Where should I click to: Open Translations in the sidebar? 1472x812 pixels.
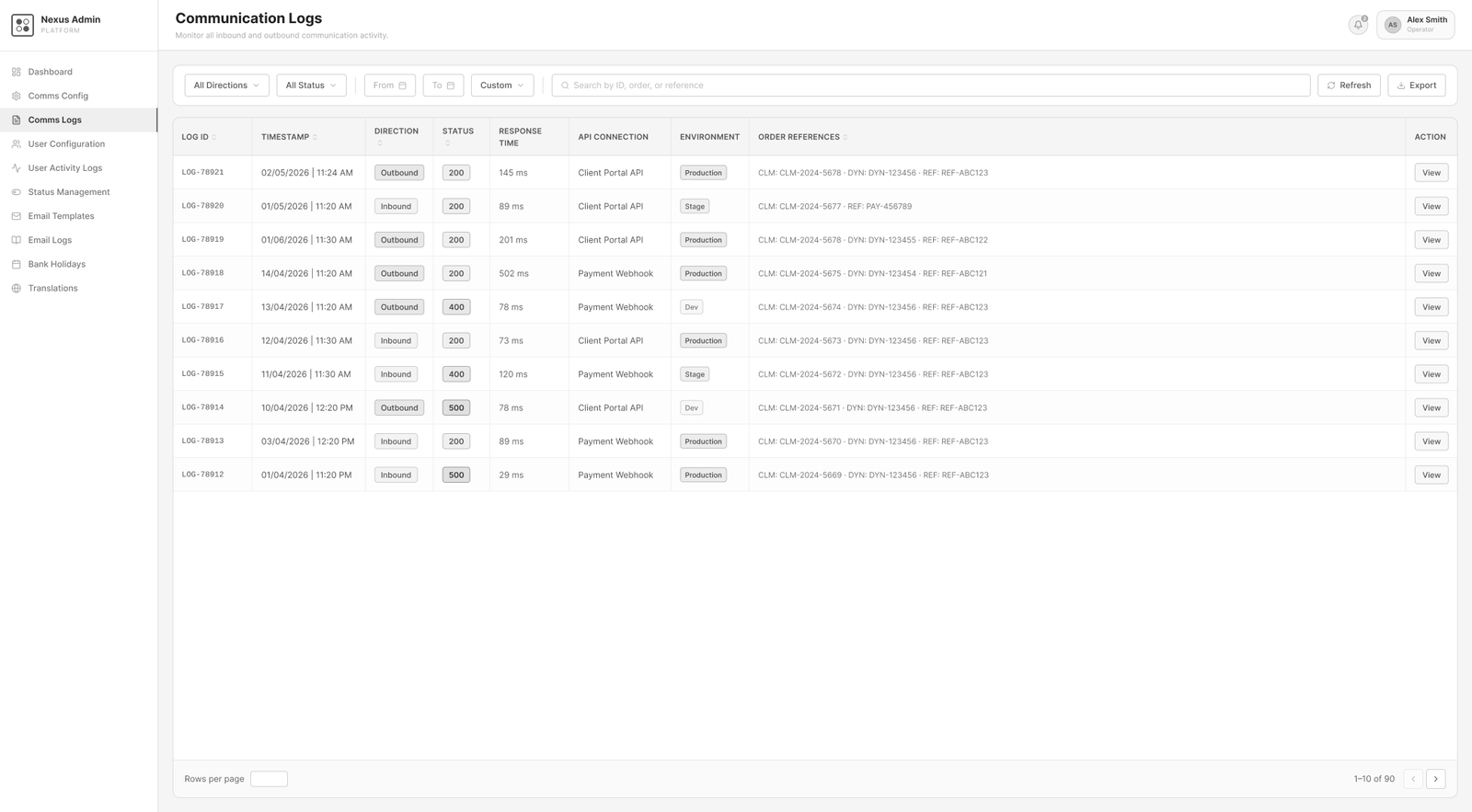[79, 288]
